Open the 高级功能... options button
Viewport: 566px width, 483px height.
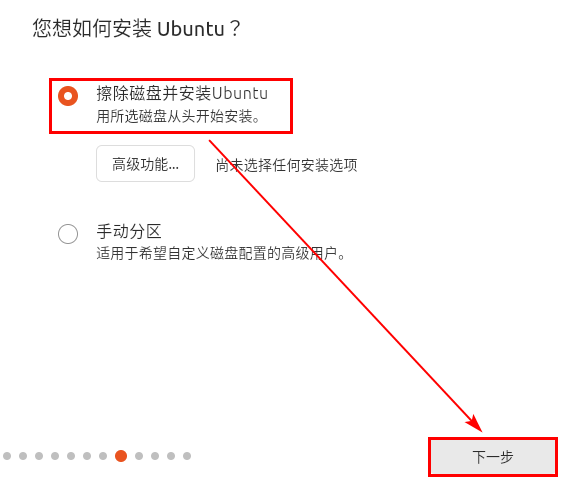click(145, 164)
